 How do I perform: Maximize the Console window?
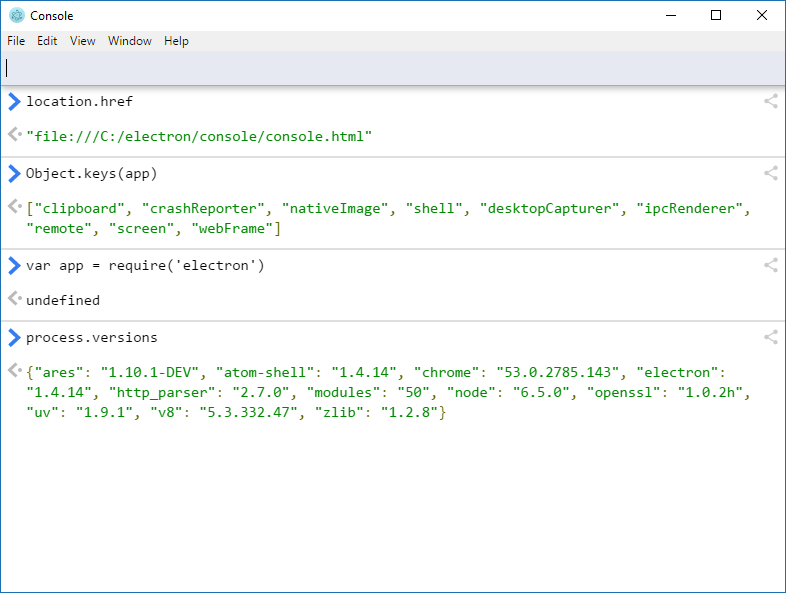tap(716, 15)
